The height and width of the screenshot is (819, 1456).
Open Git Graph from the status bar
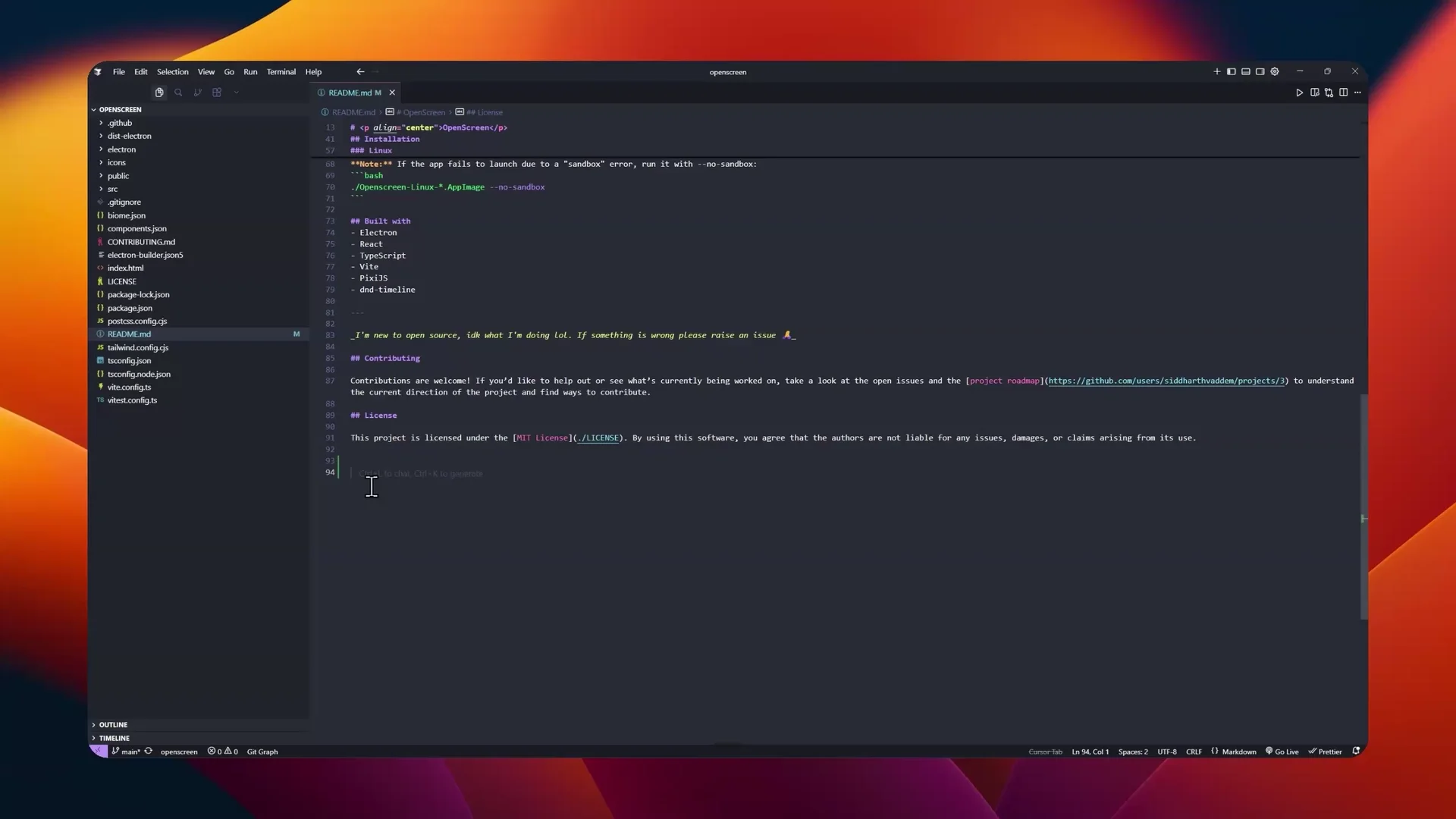pos(262,752)
